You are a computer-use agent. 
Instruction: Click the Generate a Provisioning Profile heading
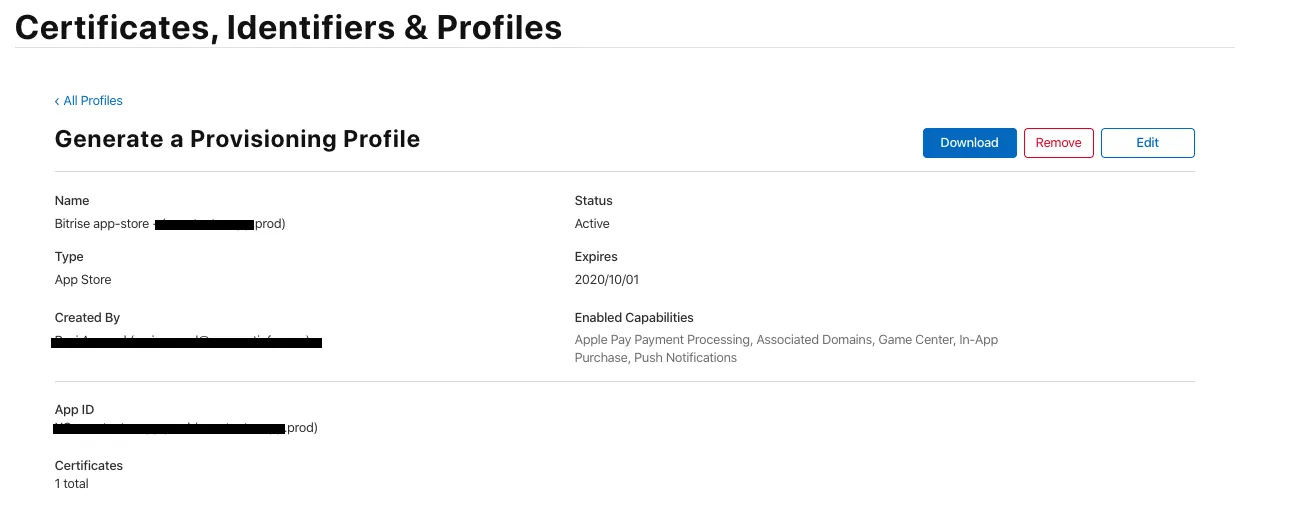click(x=237, y=139)
